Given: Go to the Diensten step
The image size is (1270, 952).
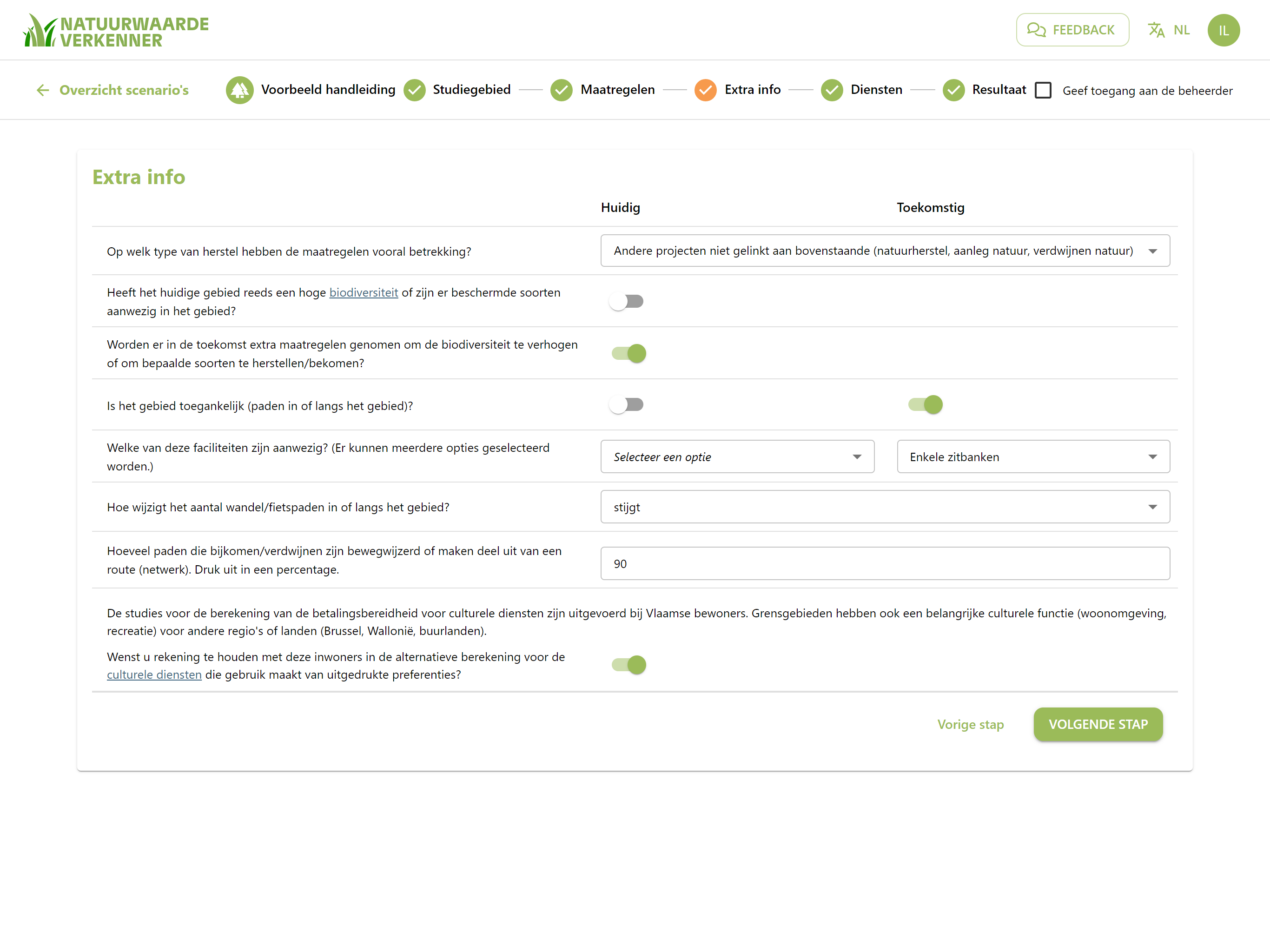Looking at the screenshot, I should (876, 90).
